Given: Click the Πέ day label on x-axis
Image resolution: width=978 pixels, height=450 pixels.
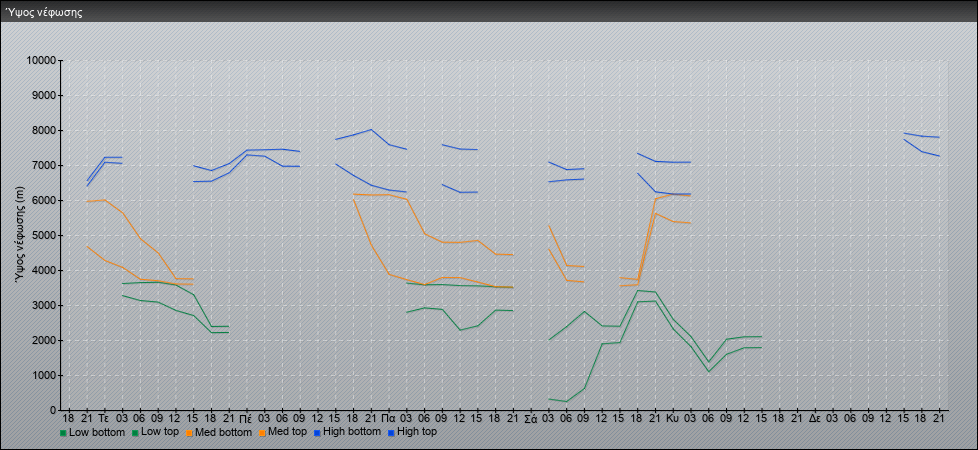Looking at the screenshot, I should (x=246, y=418).
